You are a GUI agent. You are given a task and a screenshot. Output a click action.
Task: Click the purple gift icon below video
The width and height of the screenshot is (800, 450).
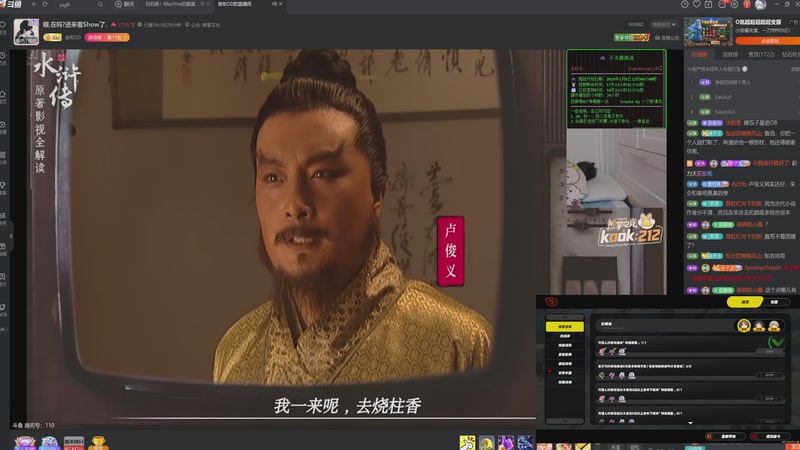click(x=506, y=442)
